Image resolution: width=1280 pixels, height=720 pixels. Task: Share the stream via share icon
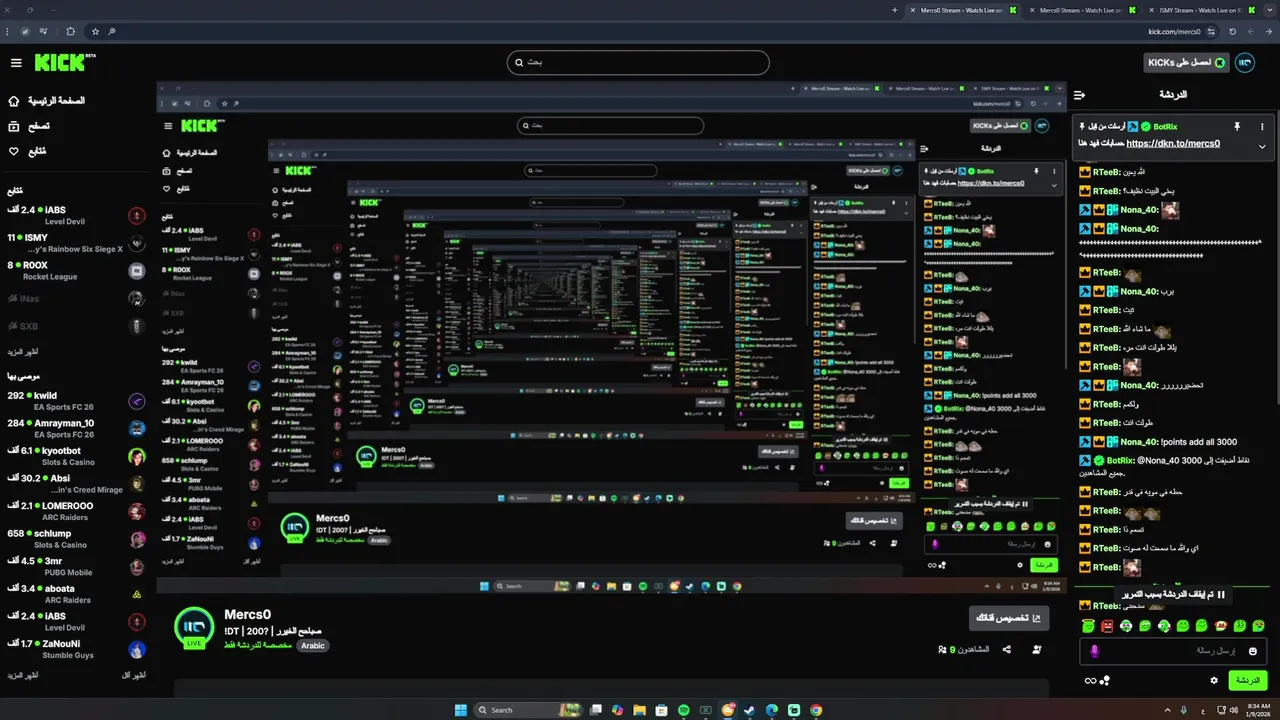click(1006, 650)
